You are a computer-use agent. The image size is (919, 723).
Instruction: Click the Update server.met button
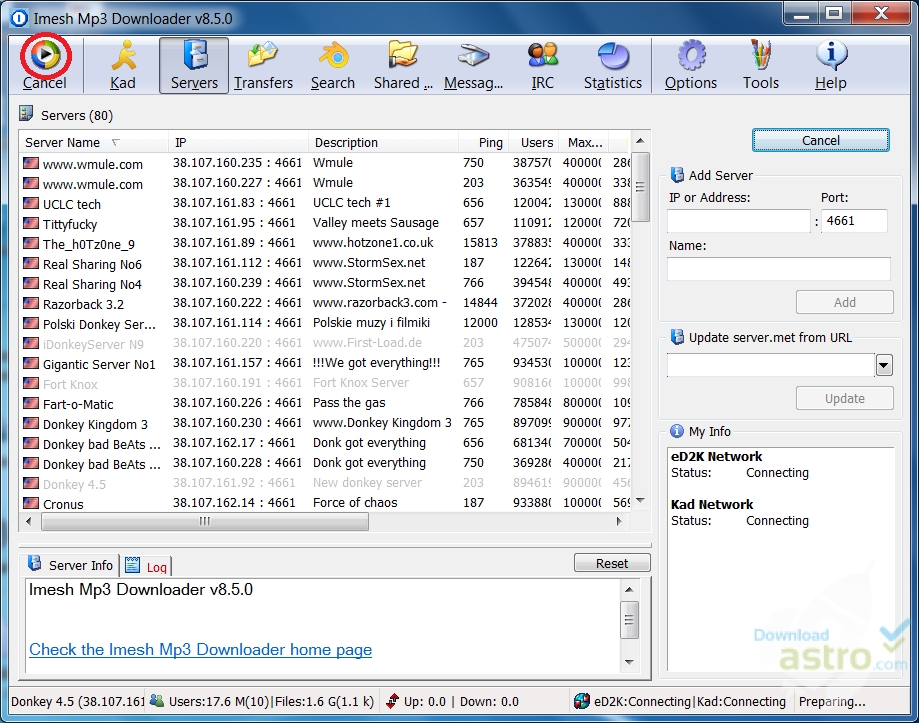click(845, 398)
